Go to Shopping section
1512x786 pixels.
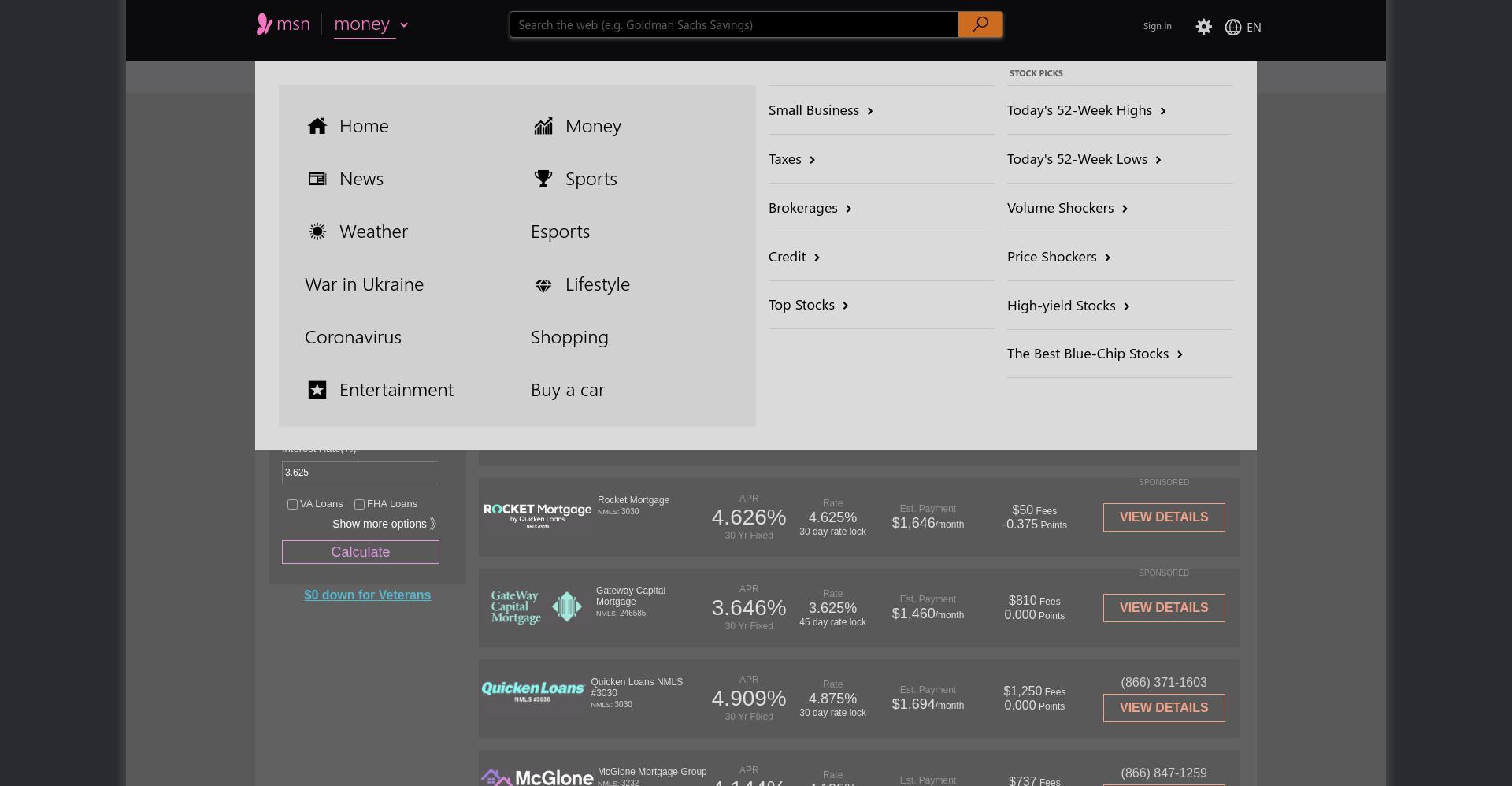pyautogui.click(x=569, y=337)
